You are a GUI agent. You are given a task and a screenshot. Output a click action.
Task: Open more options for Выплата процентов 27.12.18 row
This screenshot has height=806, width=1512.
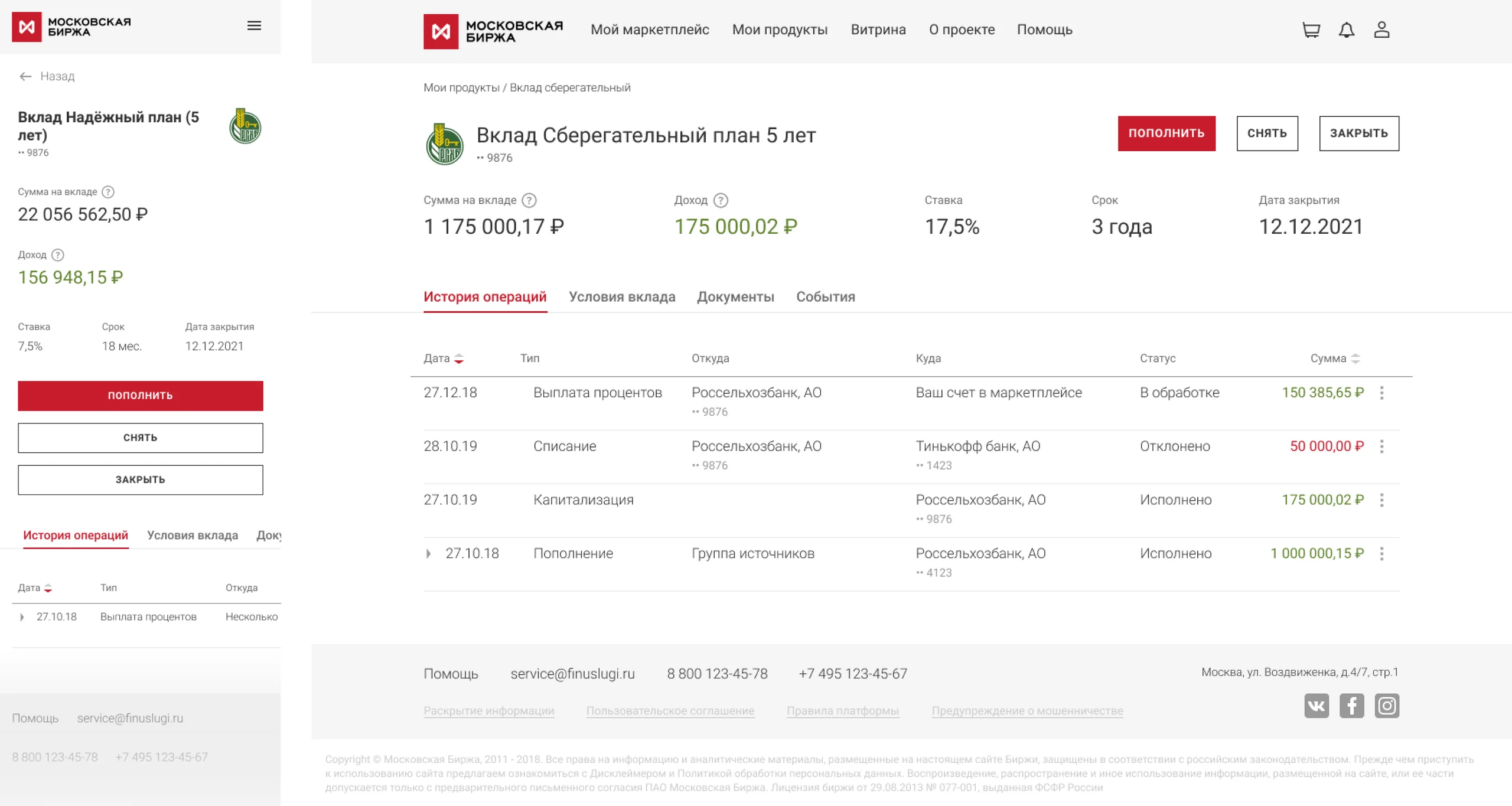(1381, 393)
